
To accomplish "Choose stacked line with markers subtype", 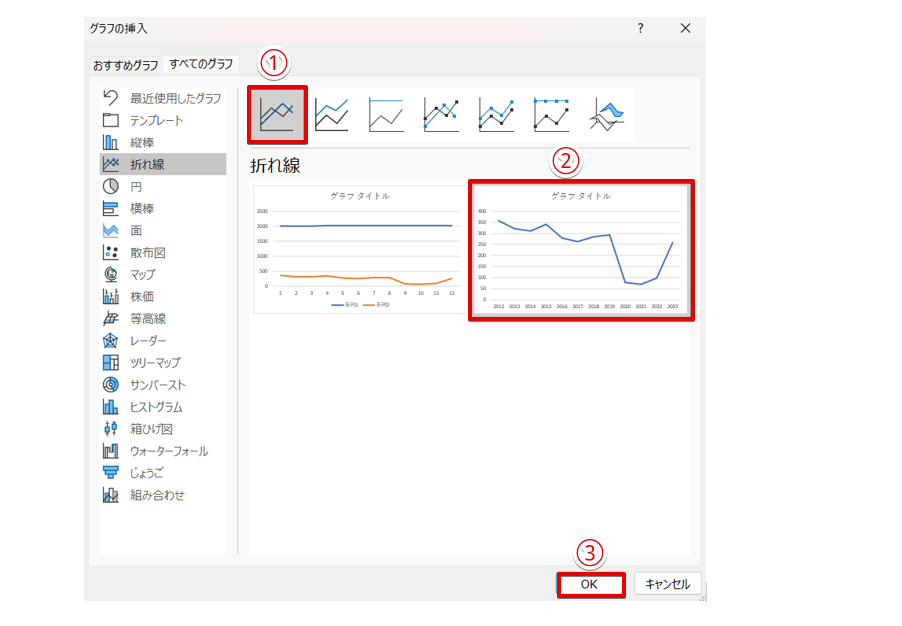I will 496,115.
